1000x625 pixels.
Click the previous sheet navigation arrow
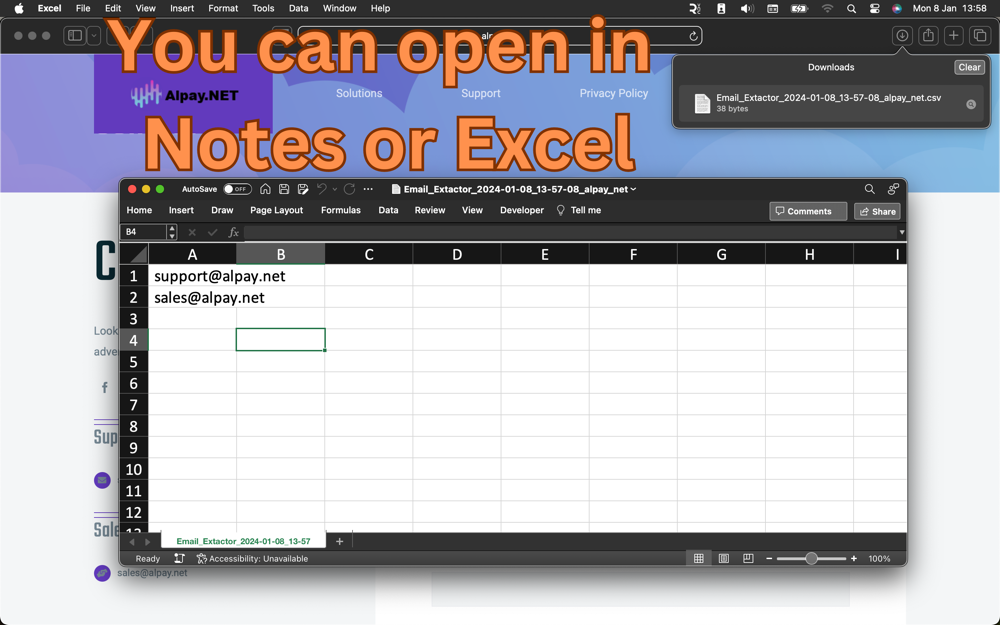tap(132, 541)
